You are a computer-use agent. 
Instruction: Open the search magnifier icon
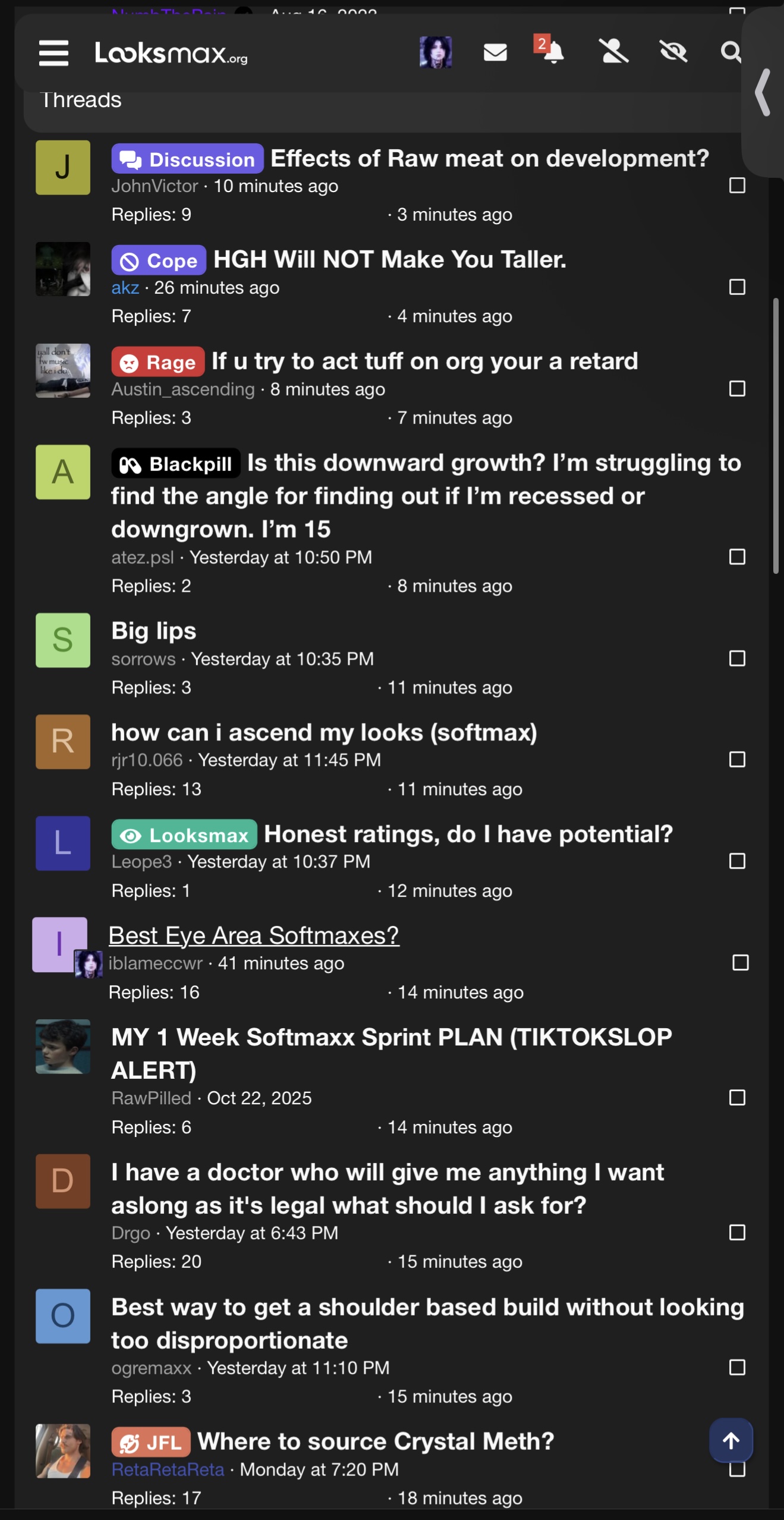click(731, 52)
